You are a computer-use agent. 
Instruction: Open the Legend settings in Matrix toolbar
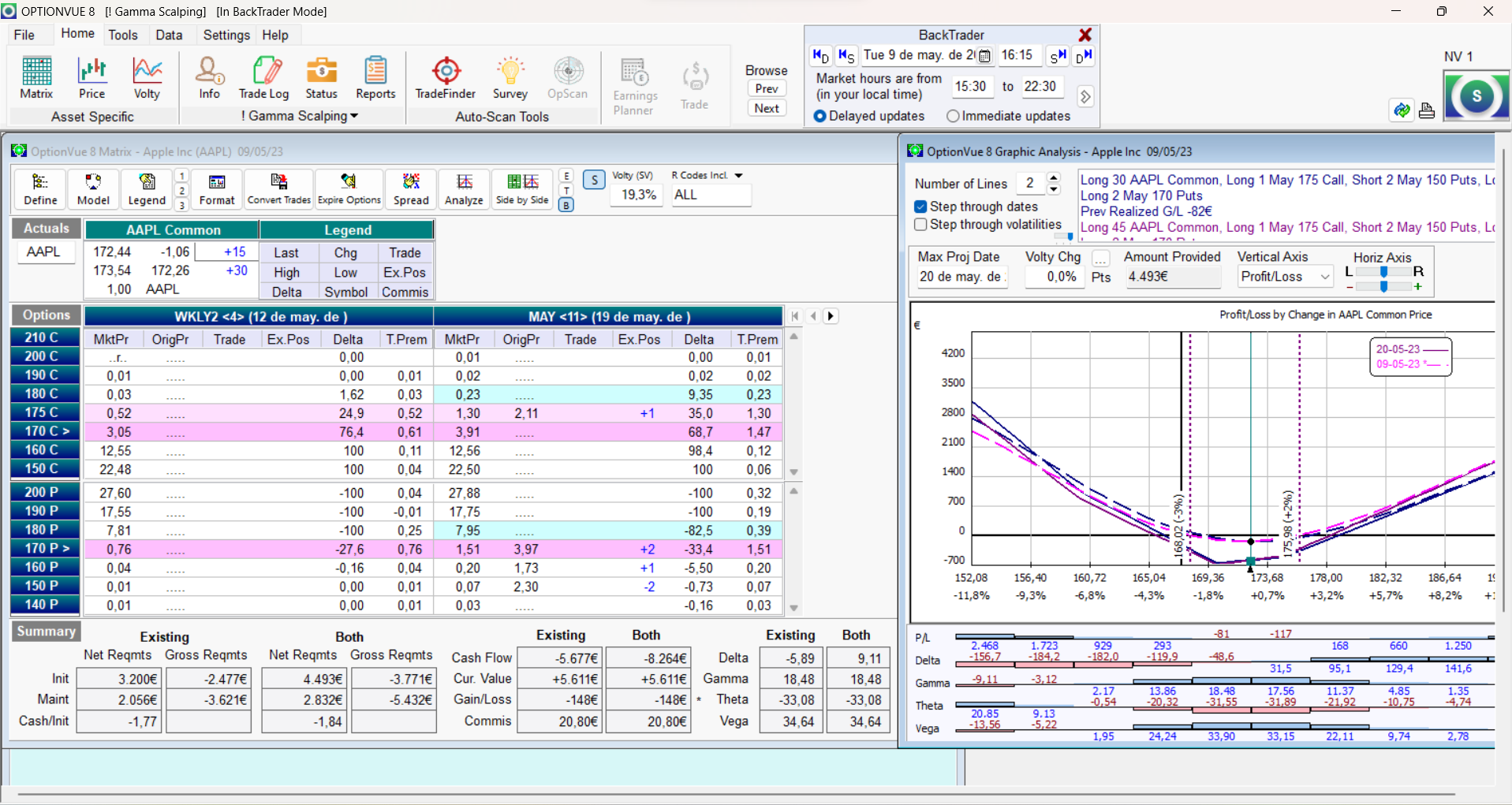tap(147, 189)
